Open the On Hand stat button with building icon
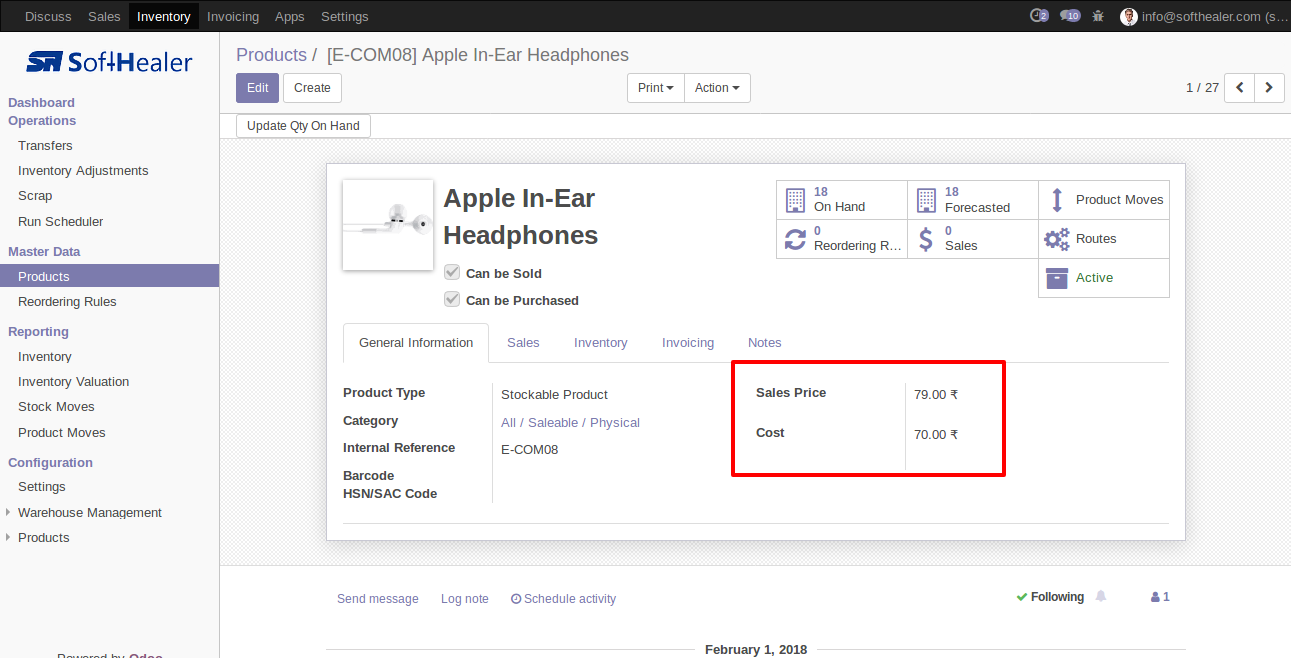This screenshot has height=658, width=1291. (x=842, y=200)
